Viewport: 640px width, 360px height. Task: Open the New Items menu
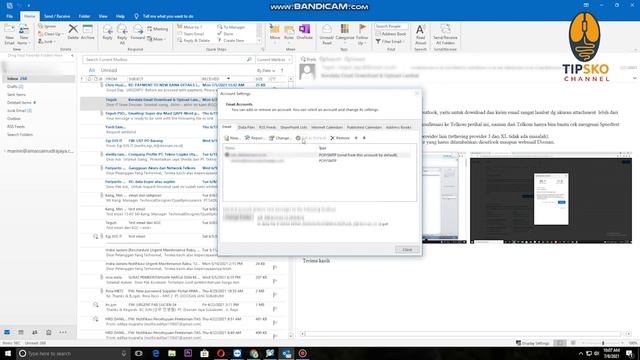(x=23, y=34)
